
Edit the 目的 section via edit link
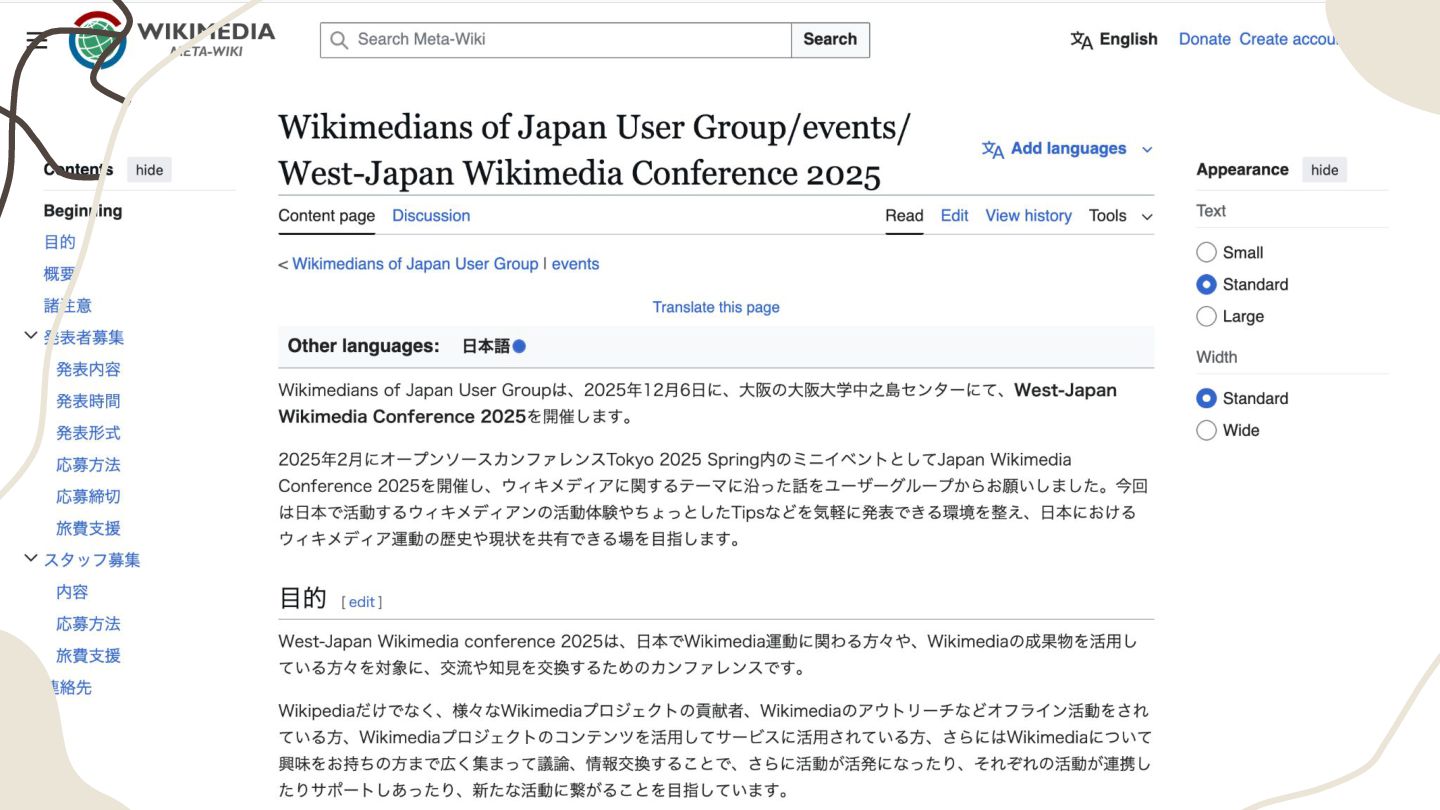coord(362,602)
